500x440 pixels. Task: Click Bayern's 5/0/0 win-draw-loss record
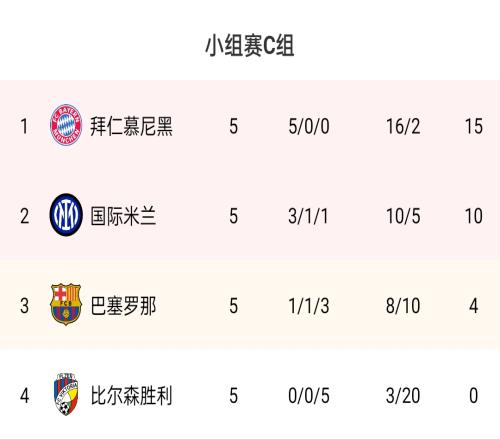pyautogui.click(x=309, y=126)
